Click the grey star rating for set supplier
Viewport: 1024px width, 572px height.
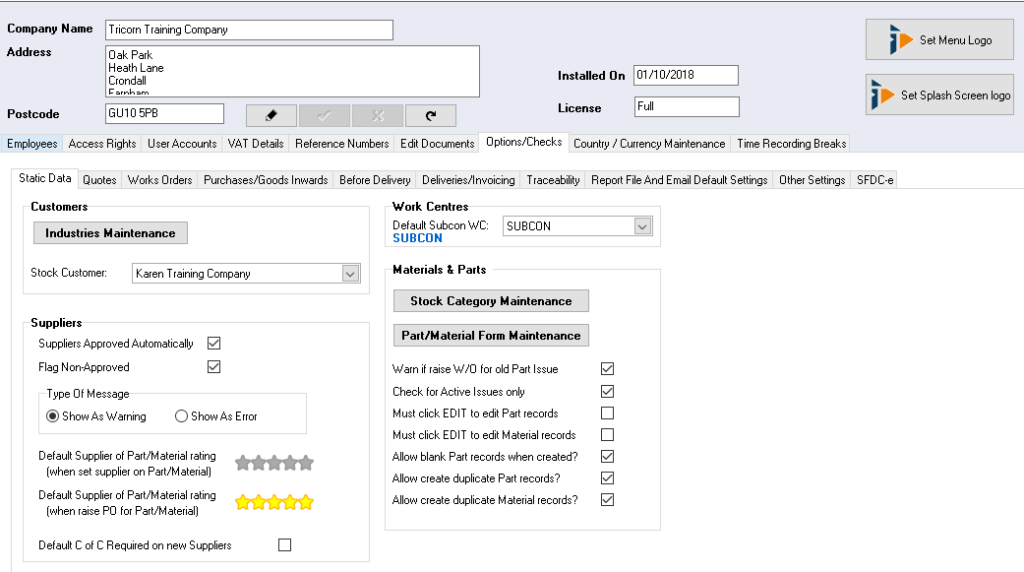click(274, 463)
